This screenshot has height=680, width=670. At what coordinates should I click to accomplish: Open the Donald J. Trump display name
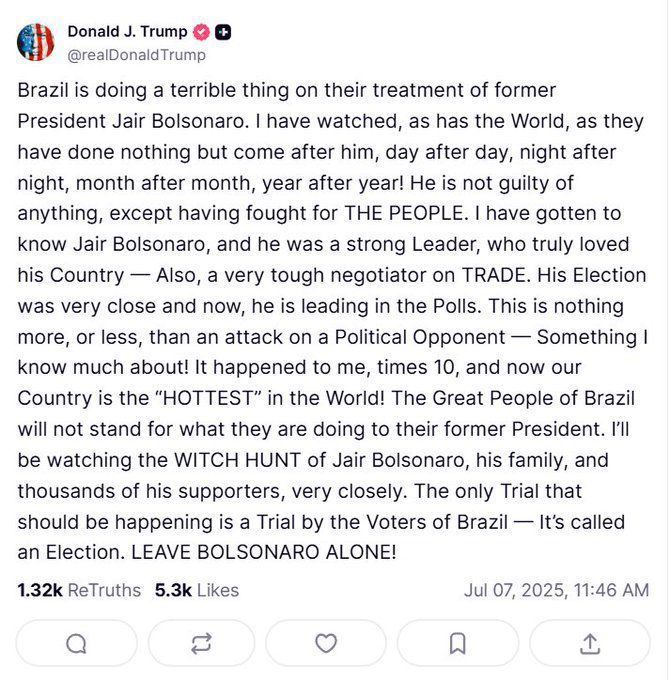[127, 31]
